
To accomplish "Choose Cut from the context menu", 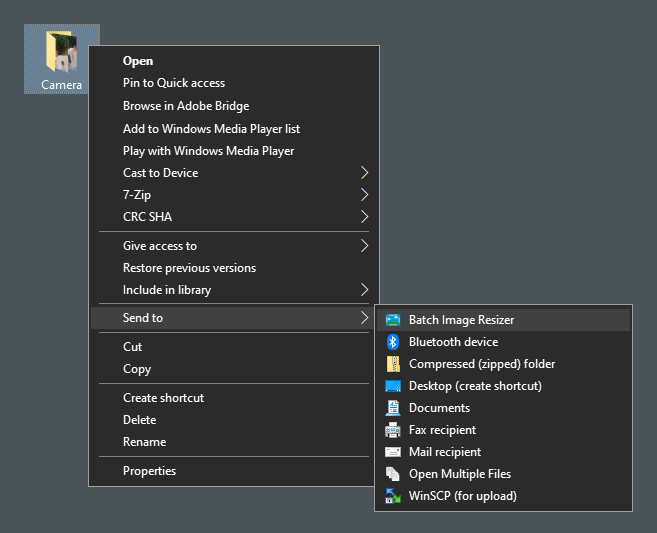I will coord(234,347).
